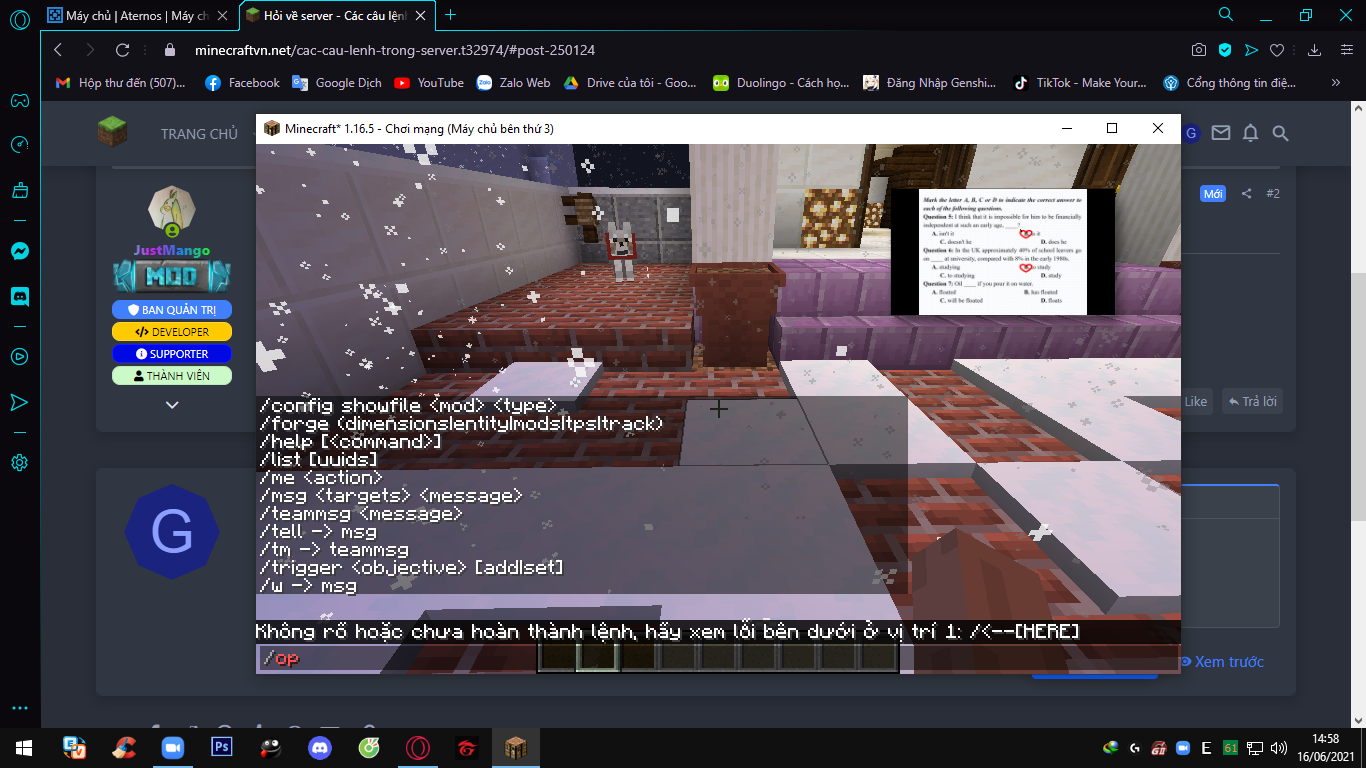Open the ad blocker shield icon
Screen dimensions: 1366x768
1225,50
